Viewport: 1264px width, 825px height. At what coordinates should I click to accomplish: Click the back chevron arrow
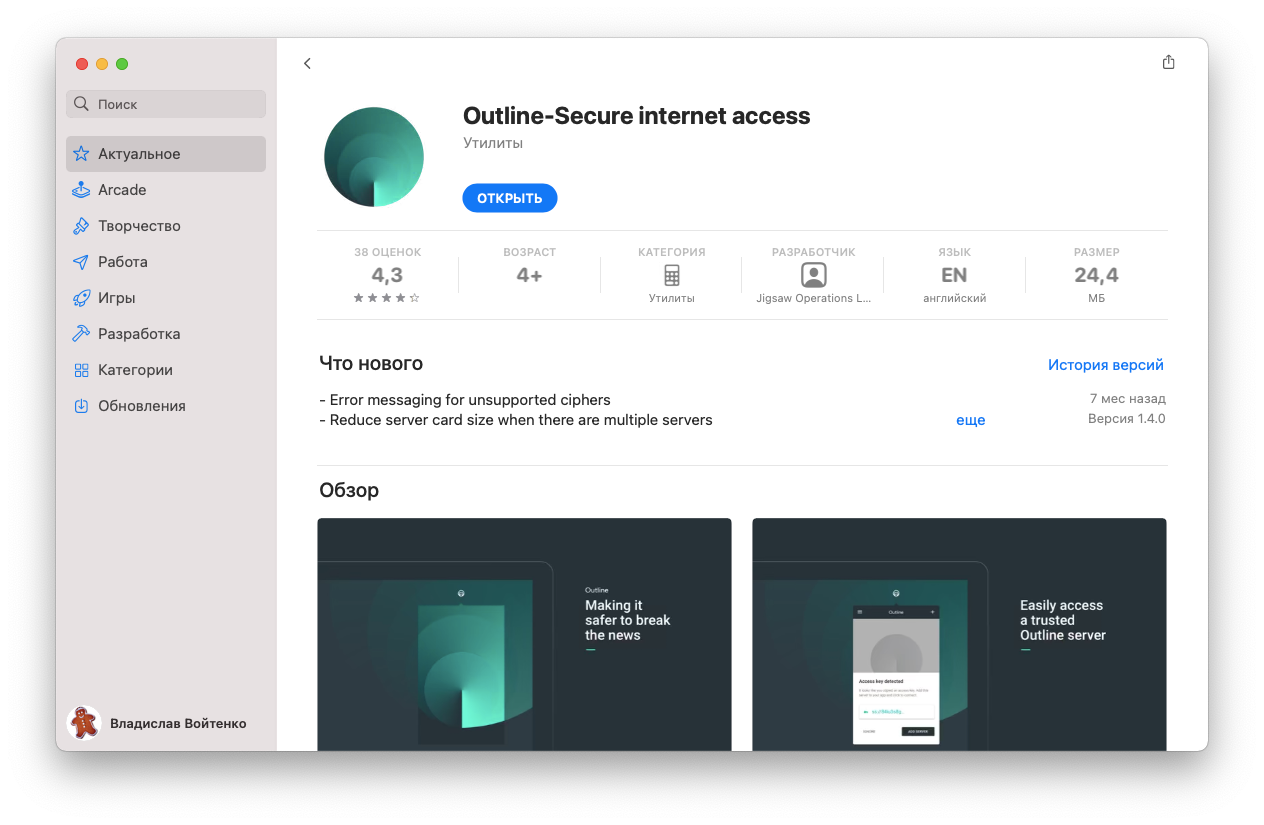point(307,64)
